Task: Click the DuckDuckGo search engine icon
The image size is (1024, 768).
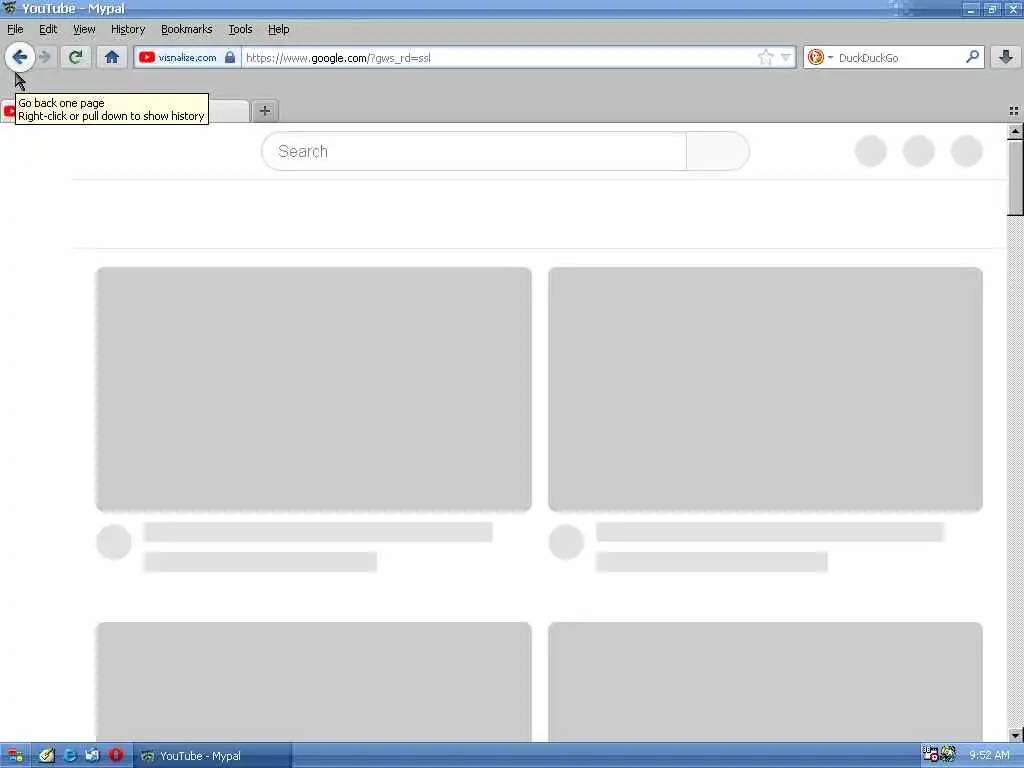Action: 816,57
